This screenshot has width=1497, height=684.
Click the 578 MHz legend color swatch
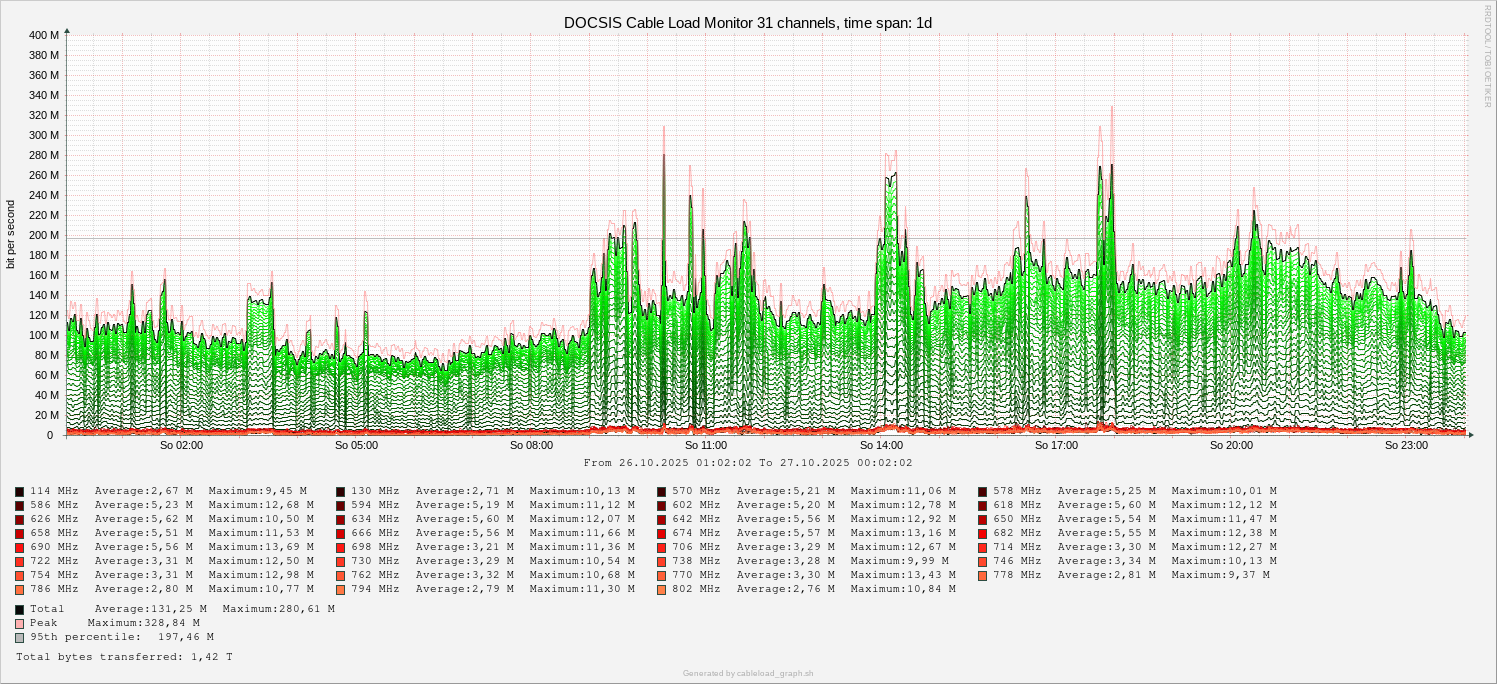[x=983, y=491]
